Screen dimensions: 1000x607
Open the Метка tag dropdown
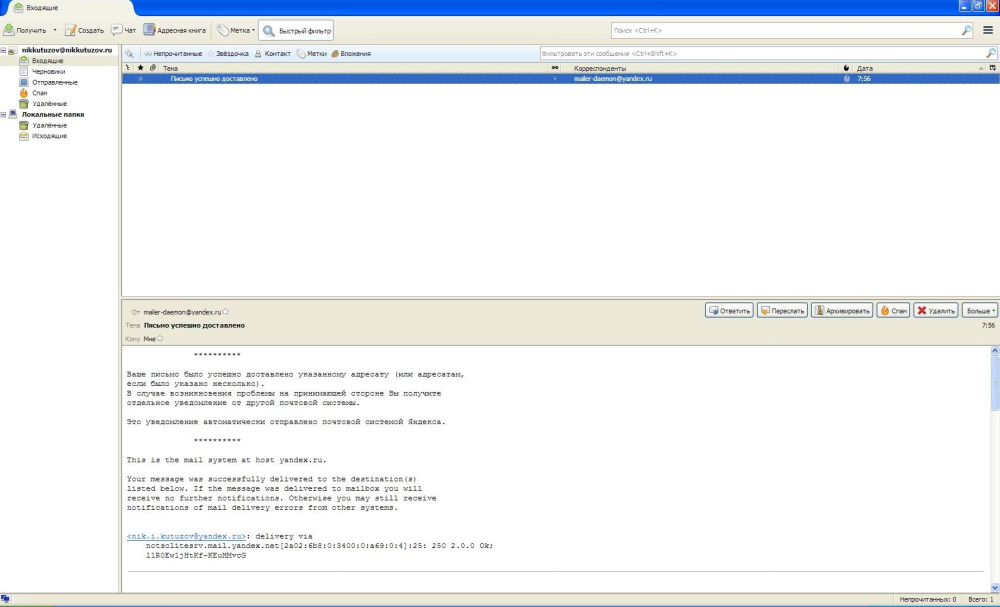coord(235,30)
